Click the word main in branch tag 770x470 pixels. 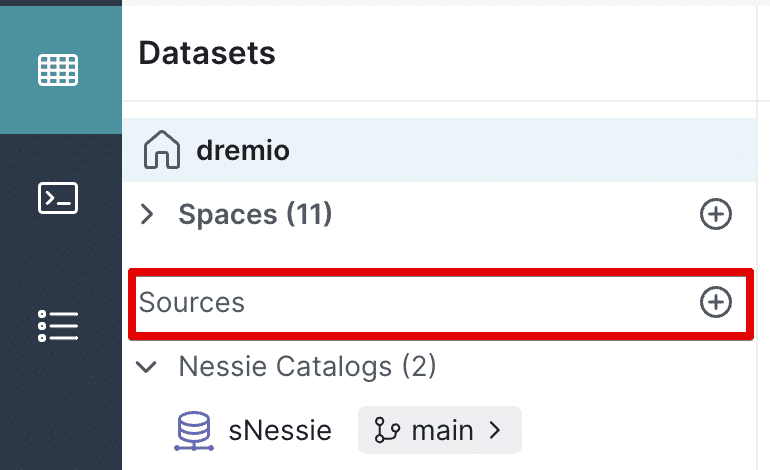(x=442, y=431)
